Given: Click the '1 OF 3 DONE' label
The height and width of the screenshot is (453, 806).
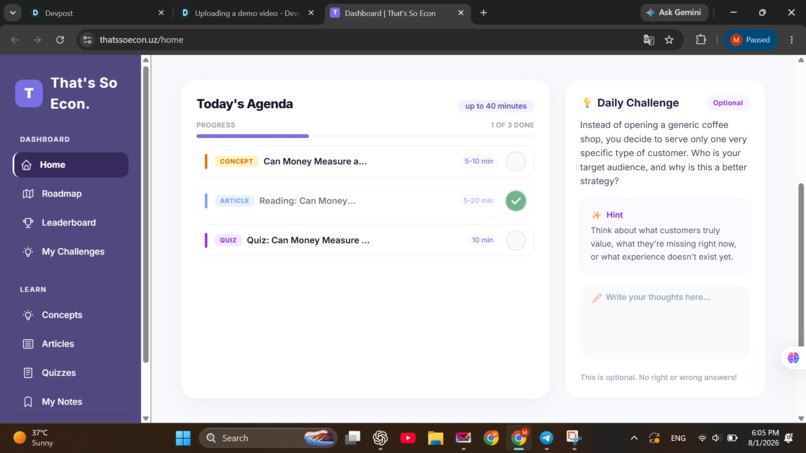Looking at the screenshot, I should 512,125.
